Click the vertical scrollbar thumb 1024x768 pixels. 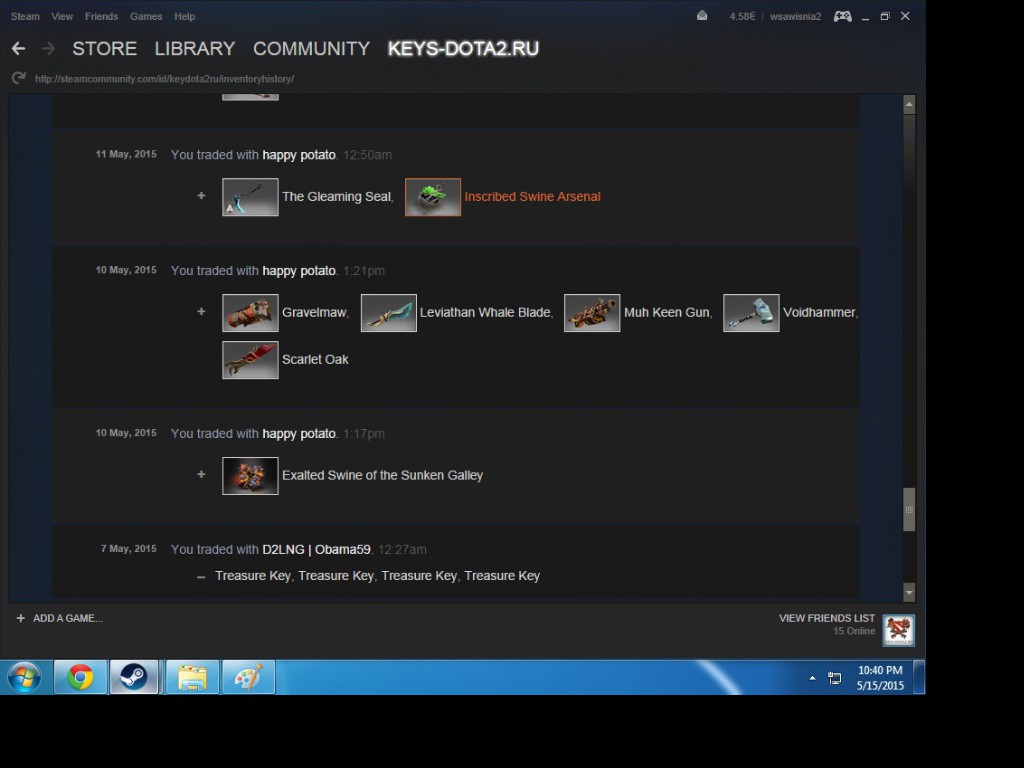[x=909, y=509]
